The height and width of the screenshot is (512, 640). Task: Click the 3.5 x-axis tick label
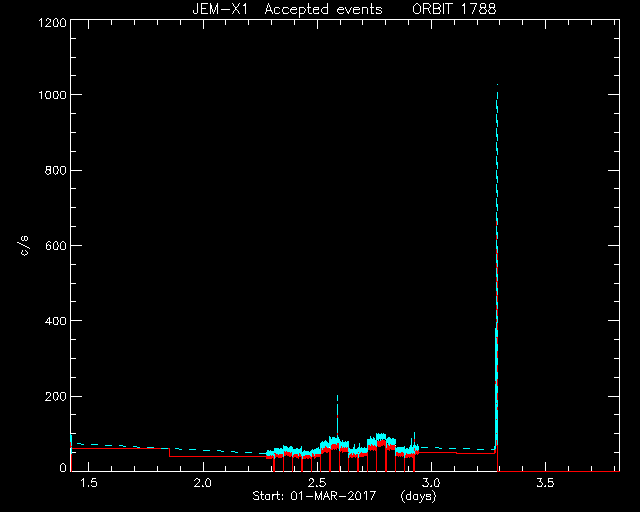tap(545, 483)
